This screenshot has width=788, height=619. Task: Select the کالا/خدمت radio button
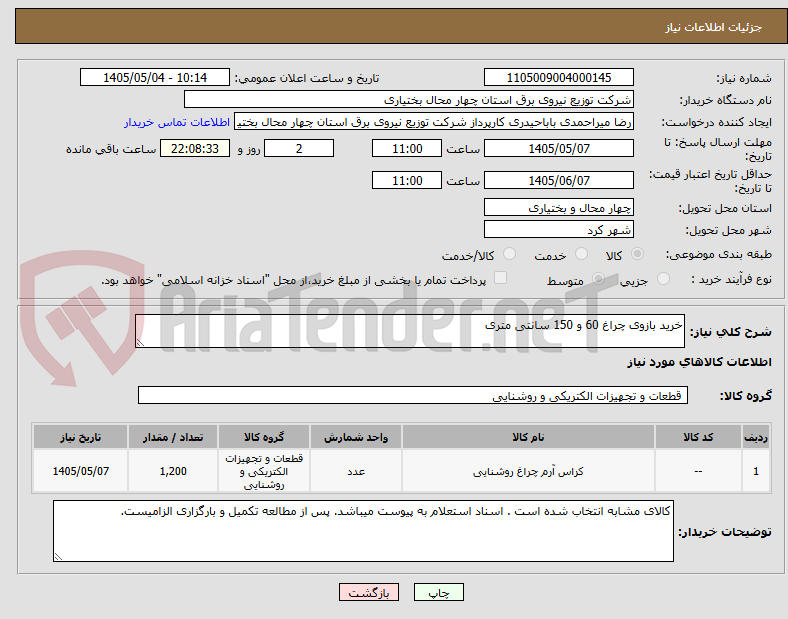(510, 254)
